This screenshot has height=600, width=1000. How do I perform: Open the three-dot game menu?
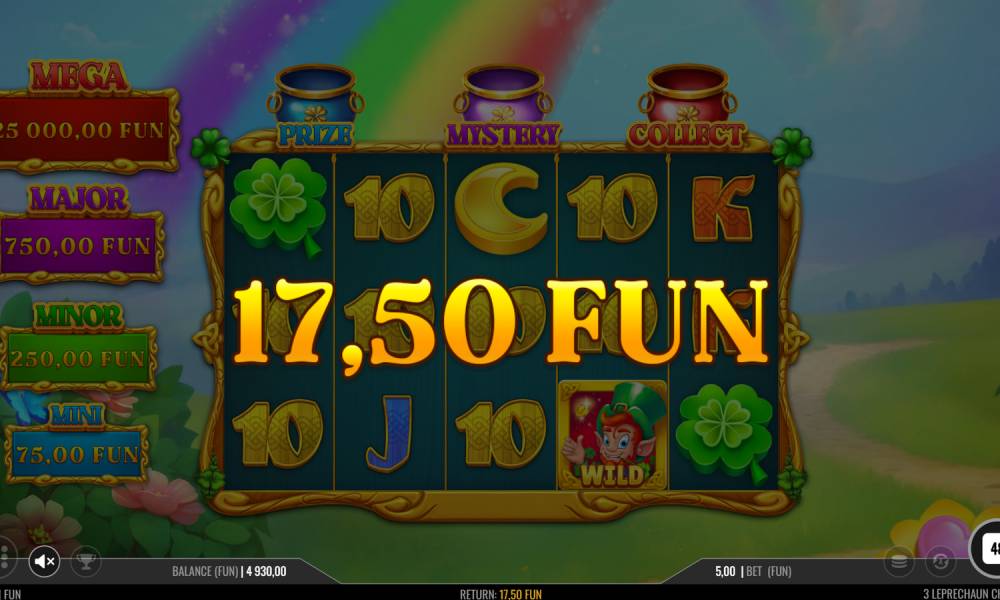pos(4,558)
